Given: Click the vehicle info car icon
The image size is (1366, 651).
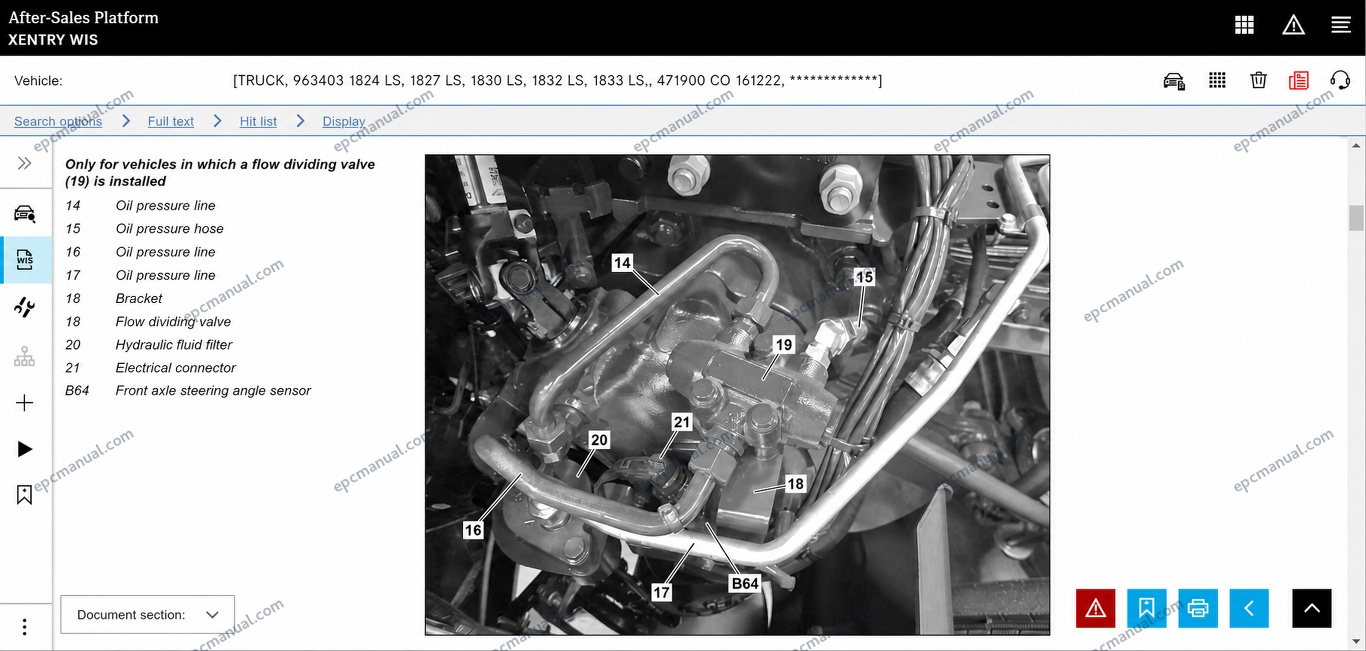Looking at the screenshot, I should click(x=1174, y=81).
